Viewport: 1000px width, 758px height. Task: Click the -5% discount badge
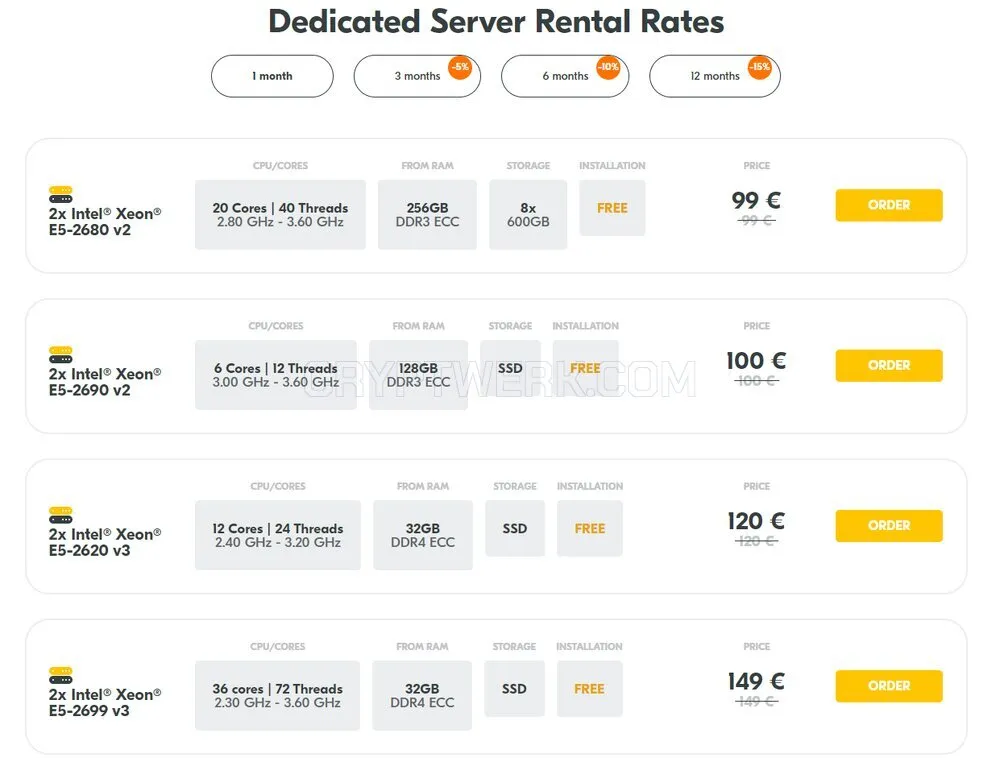[x=460, y=67]
